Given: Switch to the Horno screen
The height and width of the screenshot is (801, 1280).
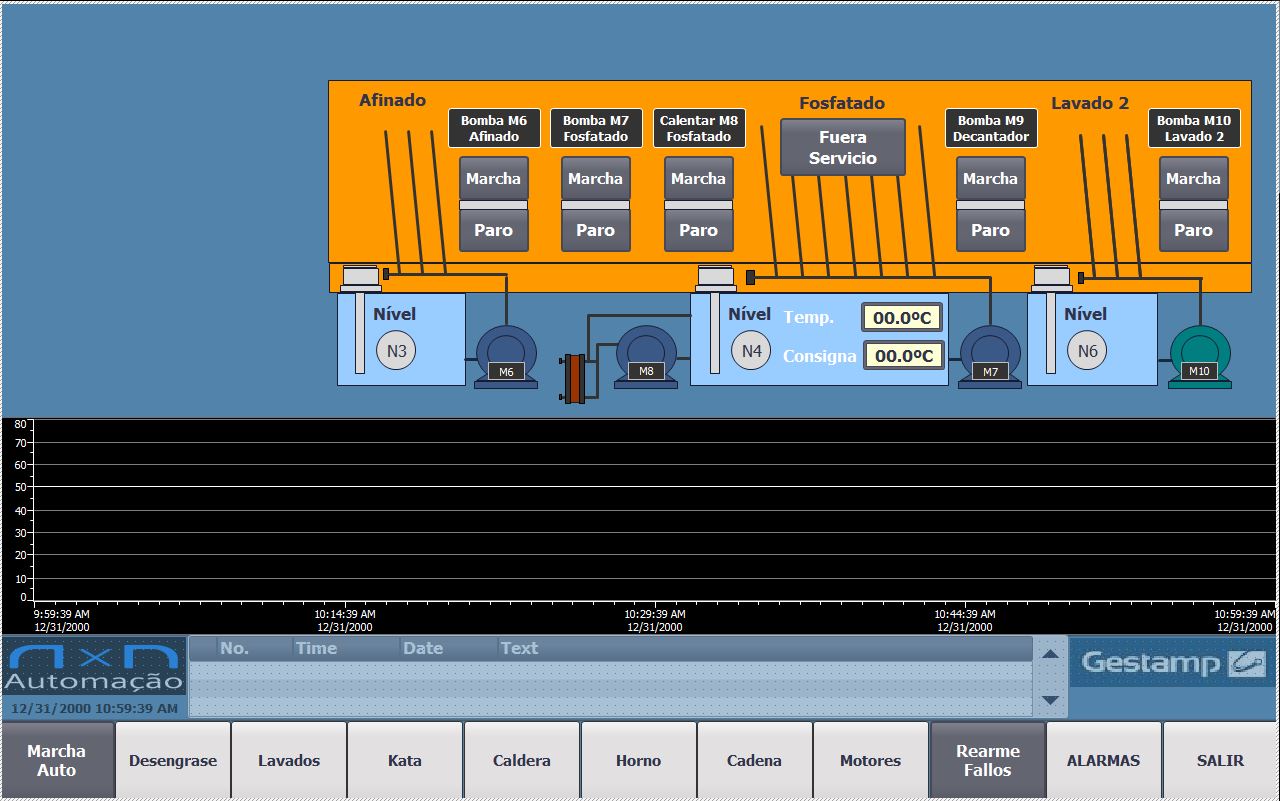Looking at the screenshot, I should [x=638, y=761].
